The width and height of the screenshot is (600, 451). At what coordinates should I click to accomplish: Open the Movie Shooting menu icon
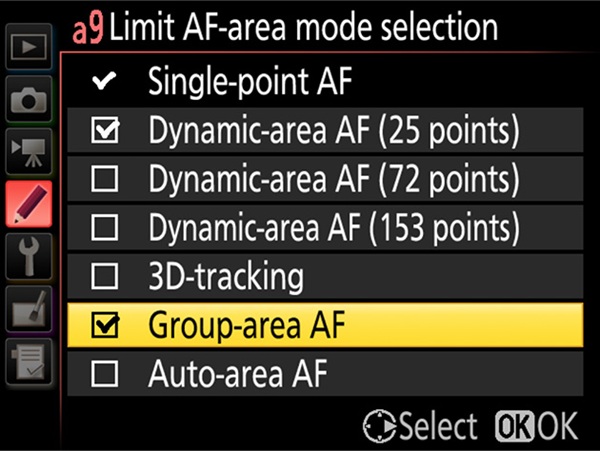tap(30, 152)
